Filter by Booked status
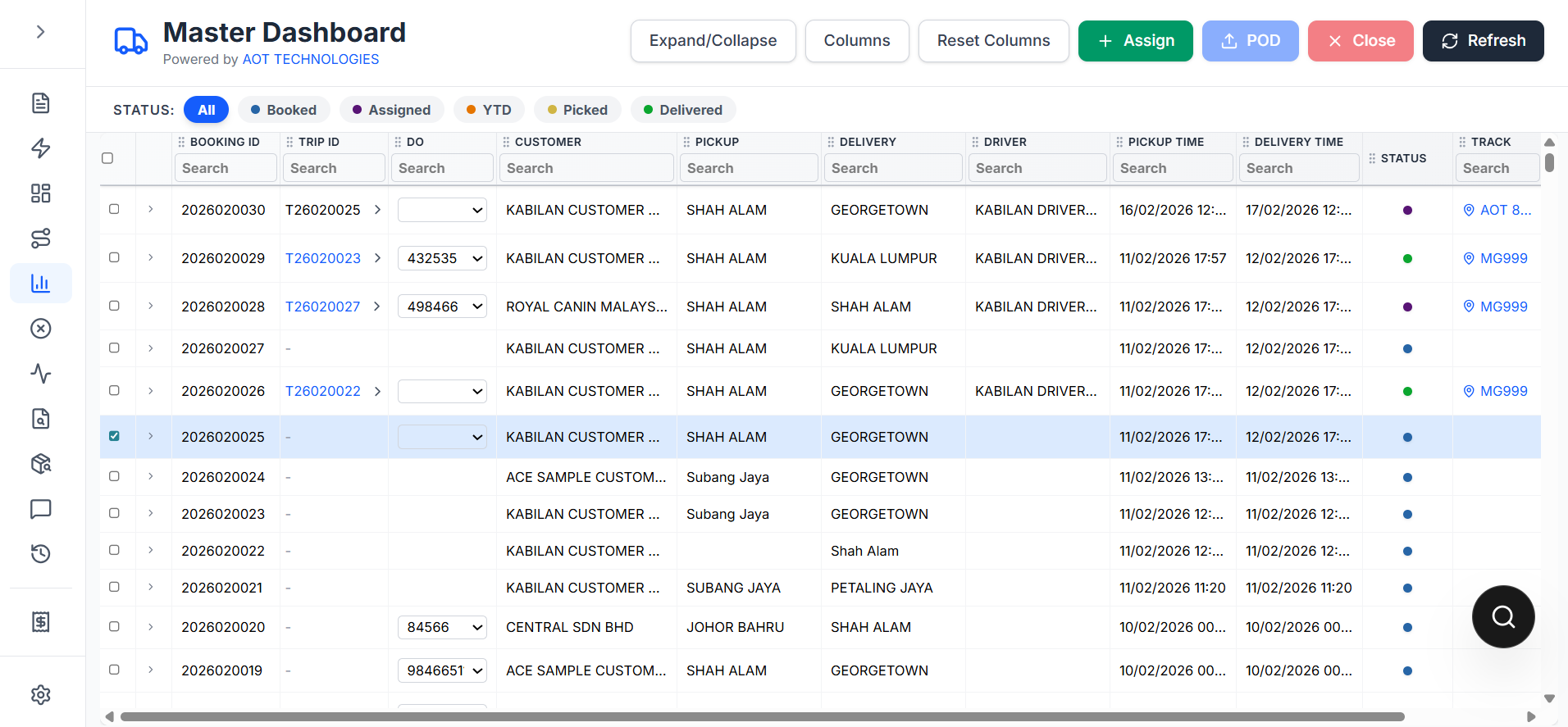Screen dimensions: 1568x727 pos(284,110)
